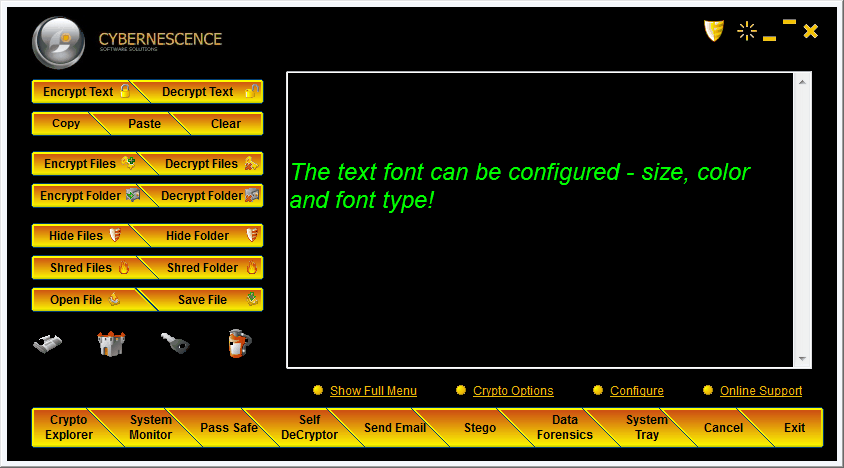Close the window with the yellow X
The width and height of the screenshot is (844, 468).
[x=811, y=31]
